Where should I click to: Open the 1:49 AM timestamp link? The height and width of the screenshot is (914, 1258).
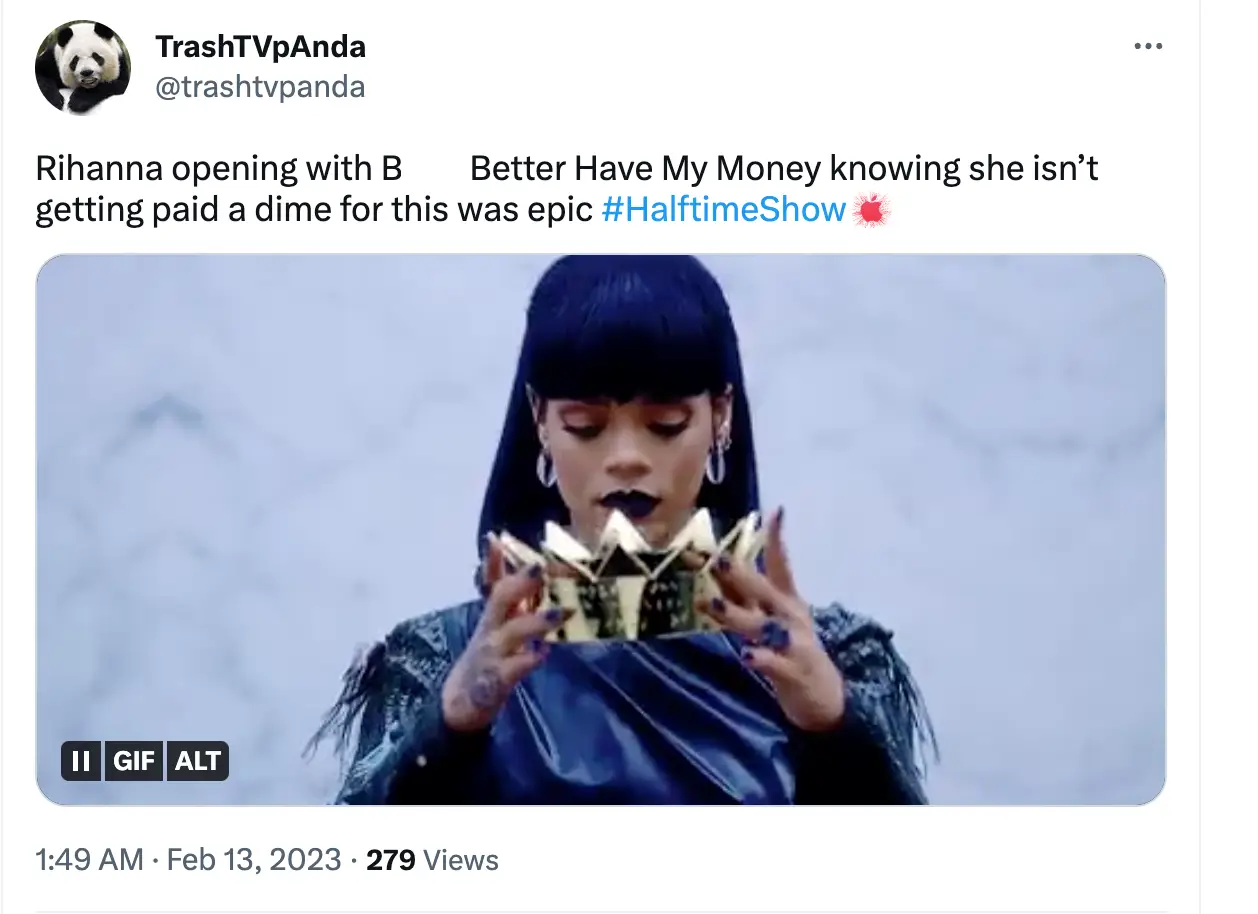pyautogui.click(x=90, y=859)
